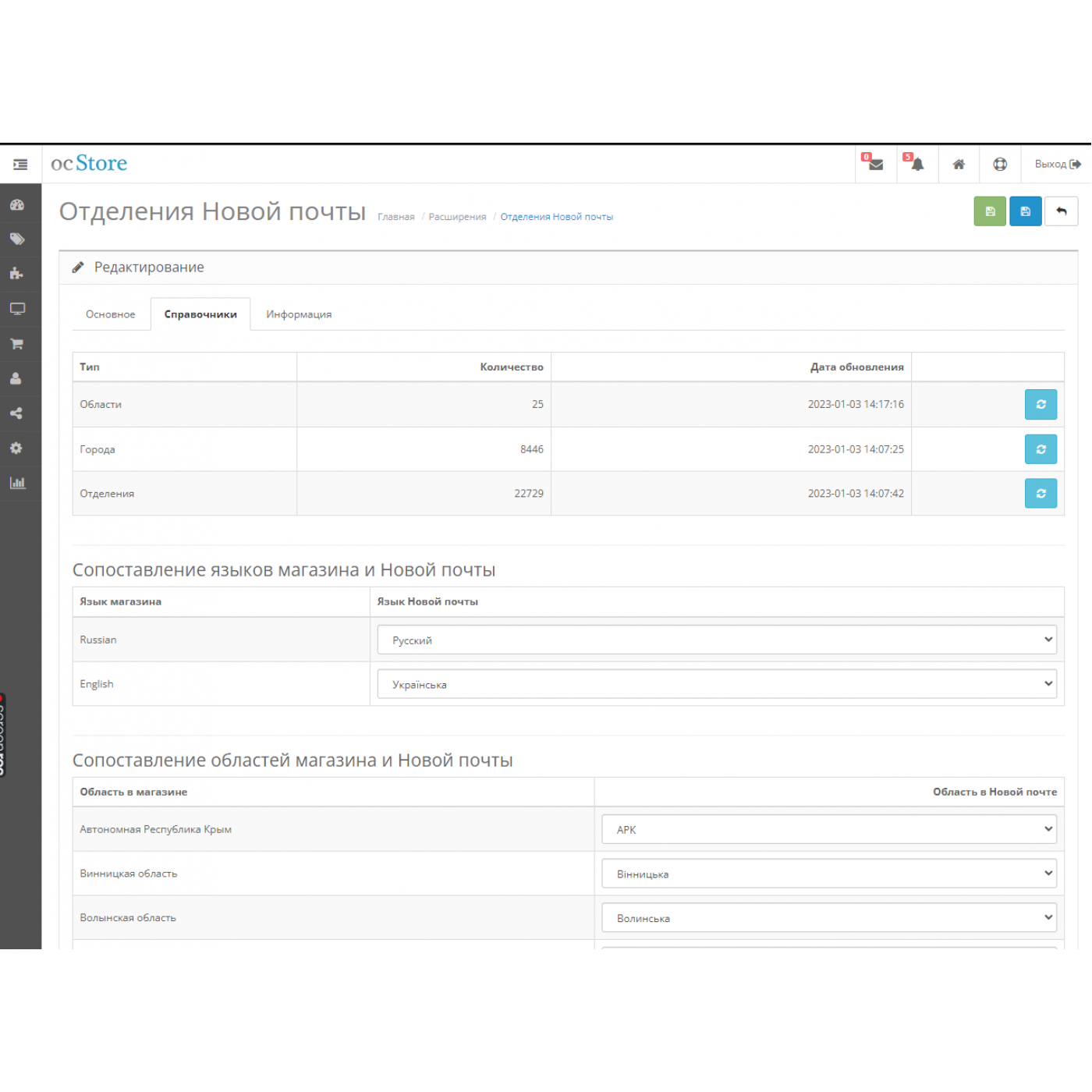Open the Винницкая область region dropdown

click(x=828, y=874)
